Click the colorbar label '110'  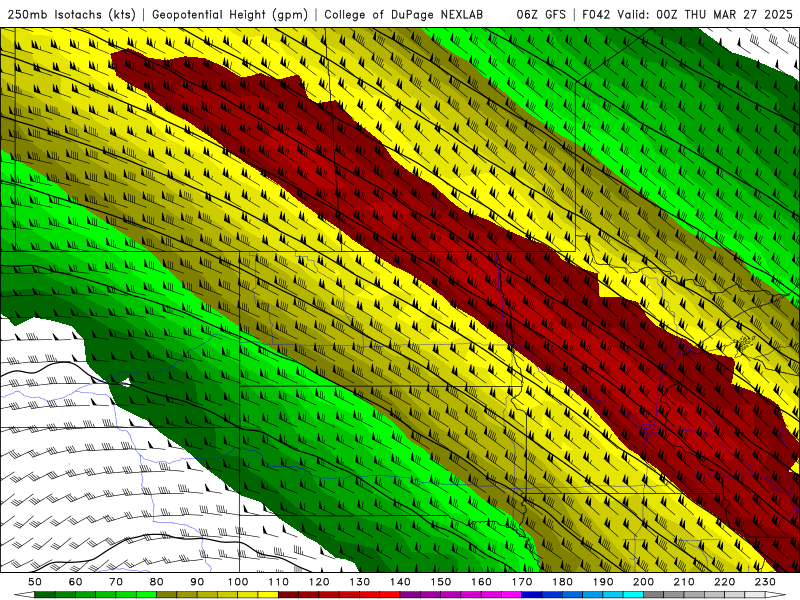point(279,582)
